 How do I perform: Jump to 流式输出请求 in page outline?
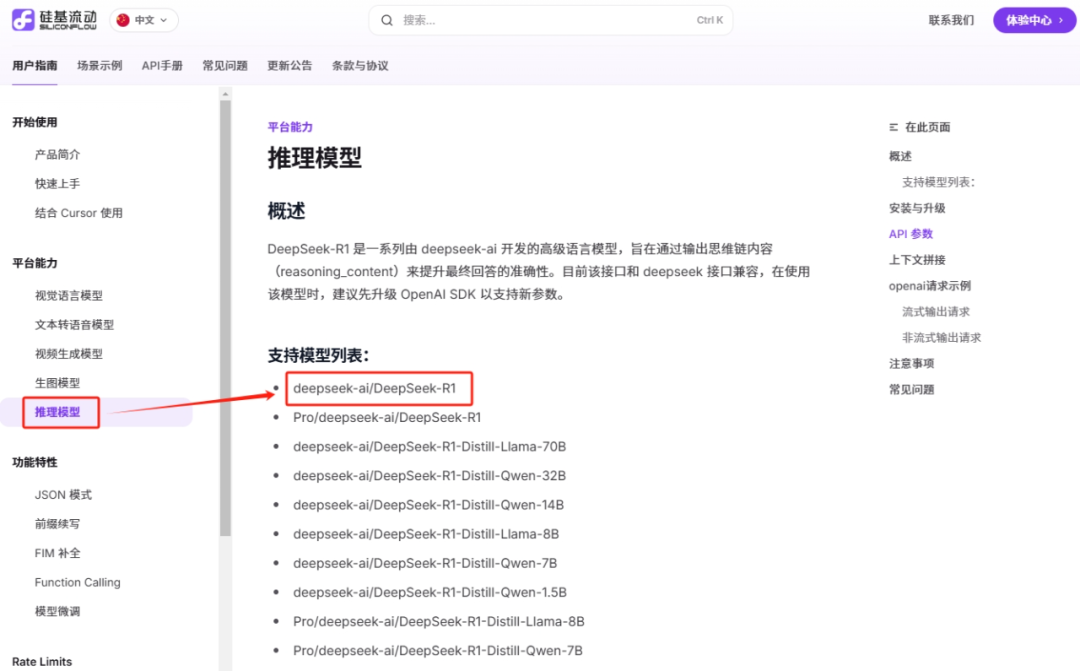click(x=936, y=311)
